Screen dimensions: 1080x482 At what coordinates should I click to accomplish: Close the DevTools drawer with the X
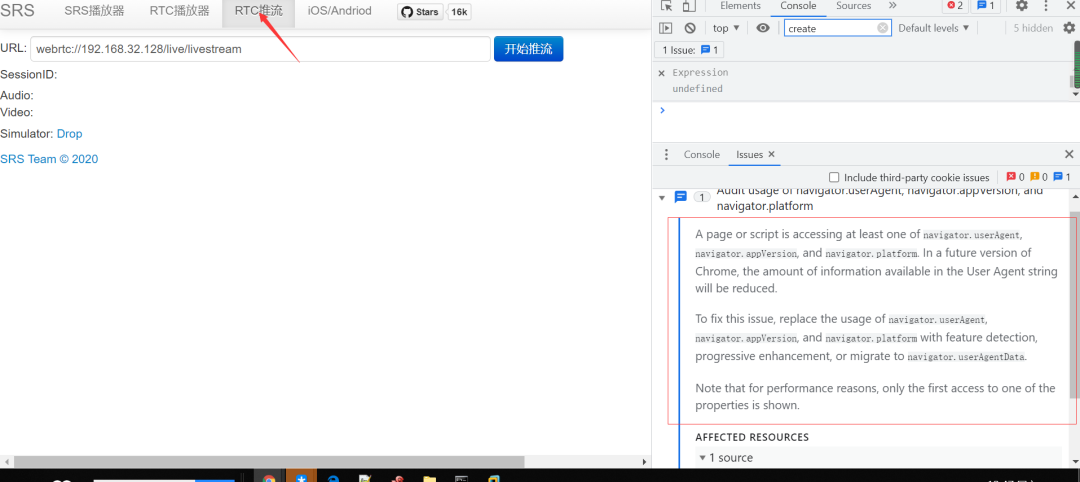point(1069,155)
